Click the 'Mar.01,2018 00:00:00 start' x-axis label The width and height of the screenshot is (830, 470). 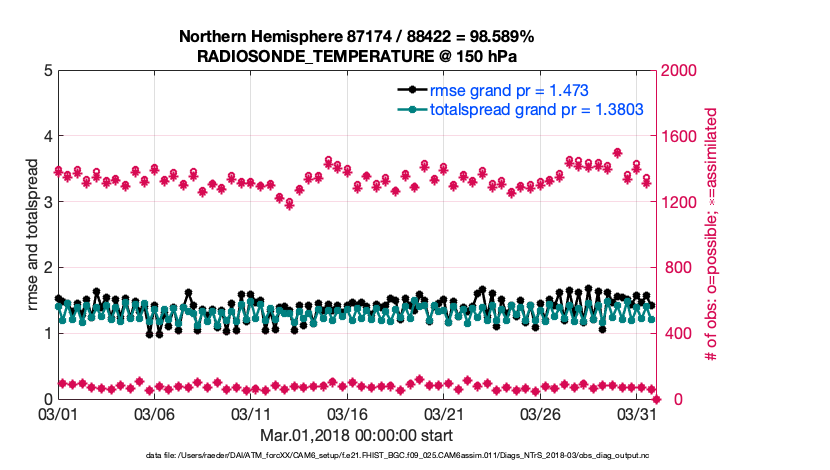click(x=356, y=436)
